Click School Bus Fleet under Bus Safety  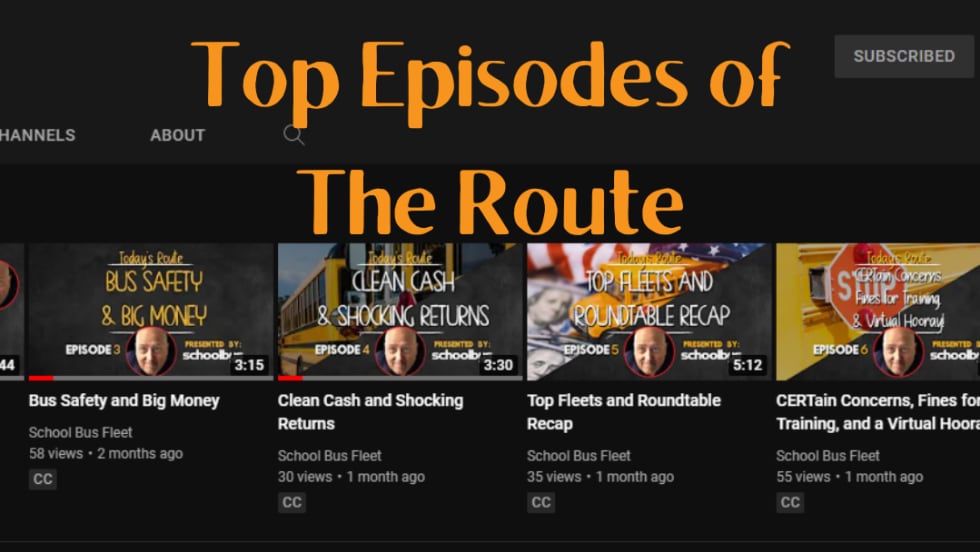pos(81,433)
